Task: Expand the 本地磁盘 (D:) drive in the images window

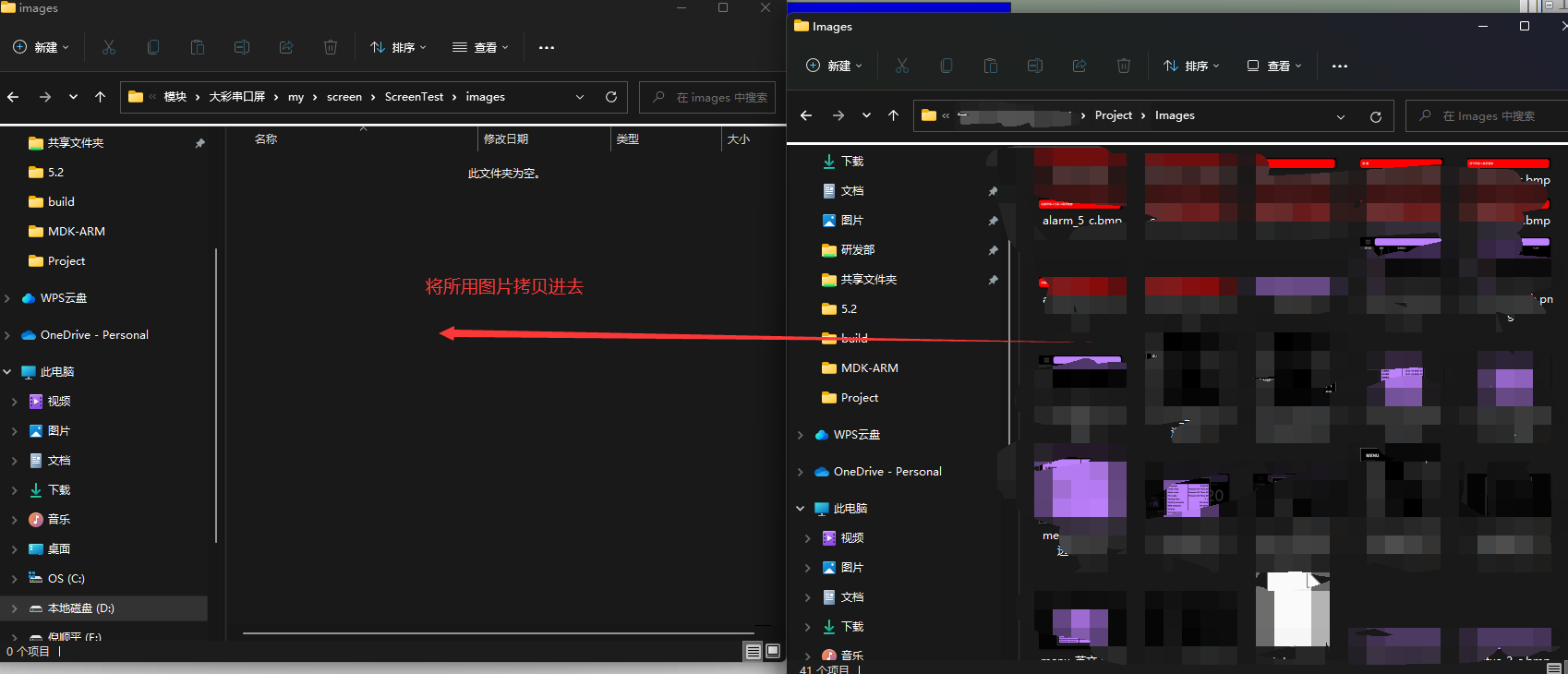Action: click(x=14, y=608)
